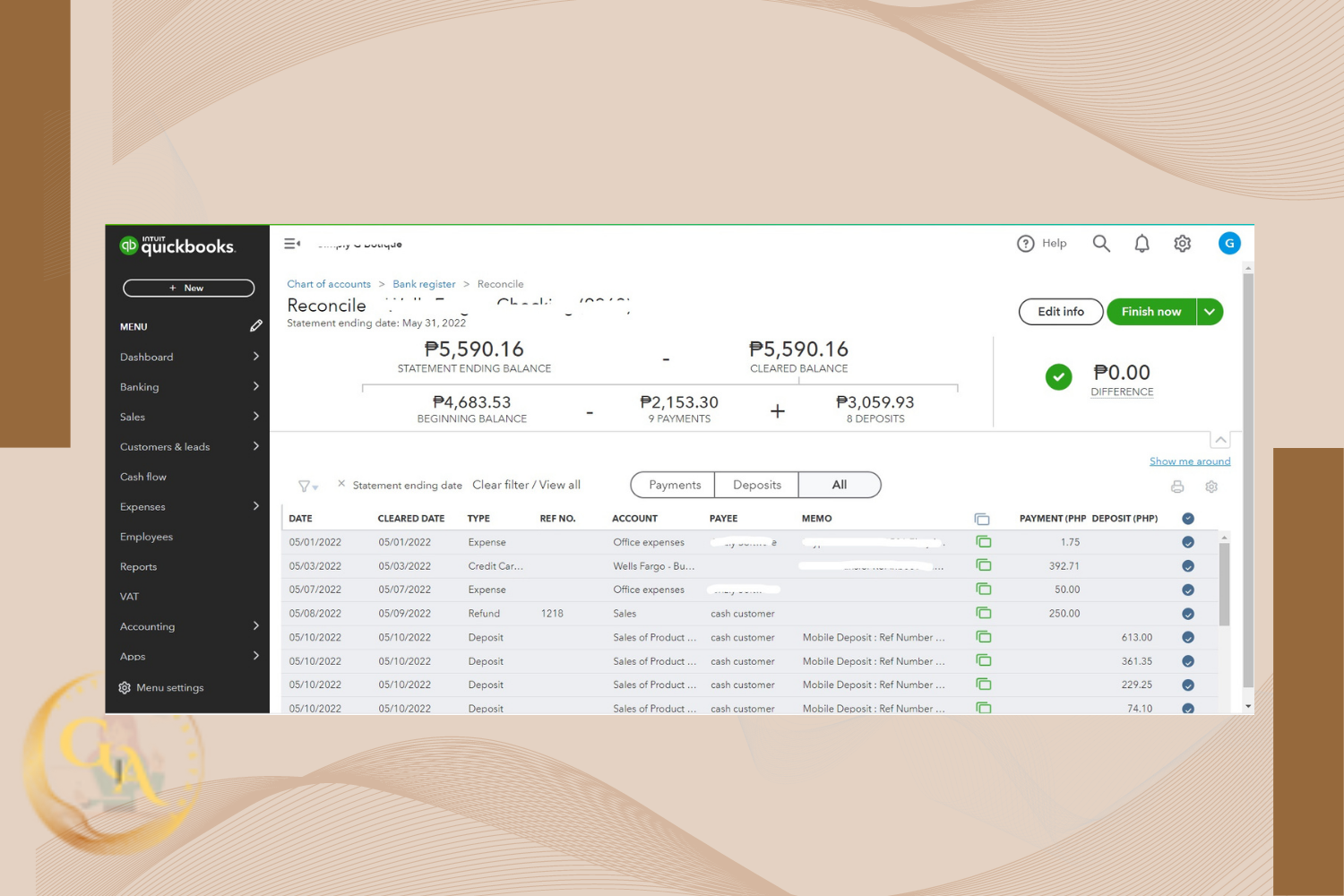Open the search magnifier
Viewport: 1344px width, 896px height.
click(x=1101, y=244)
